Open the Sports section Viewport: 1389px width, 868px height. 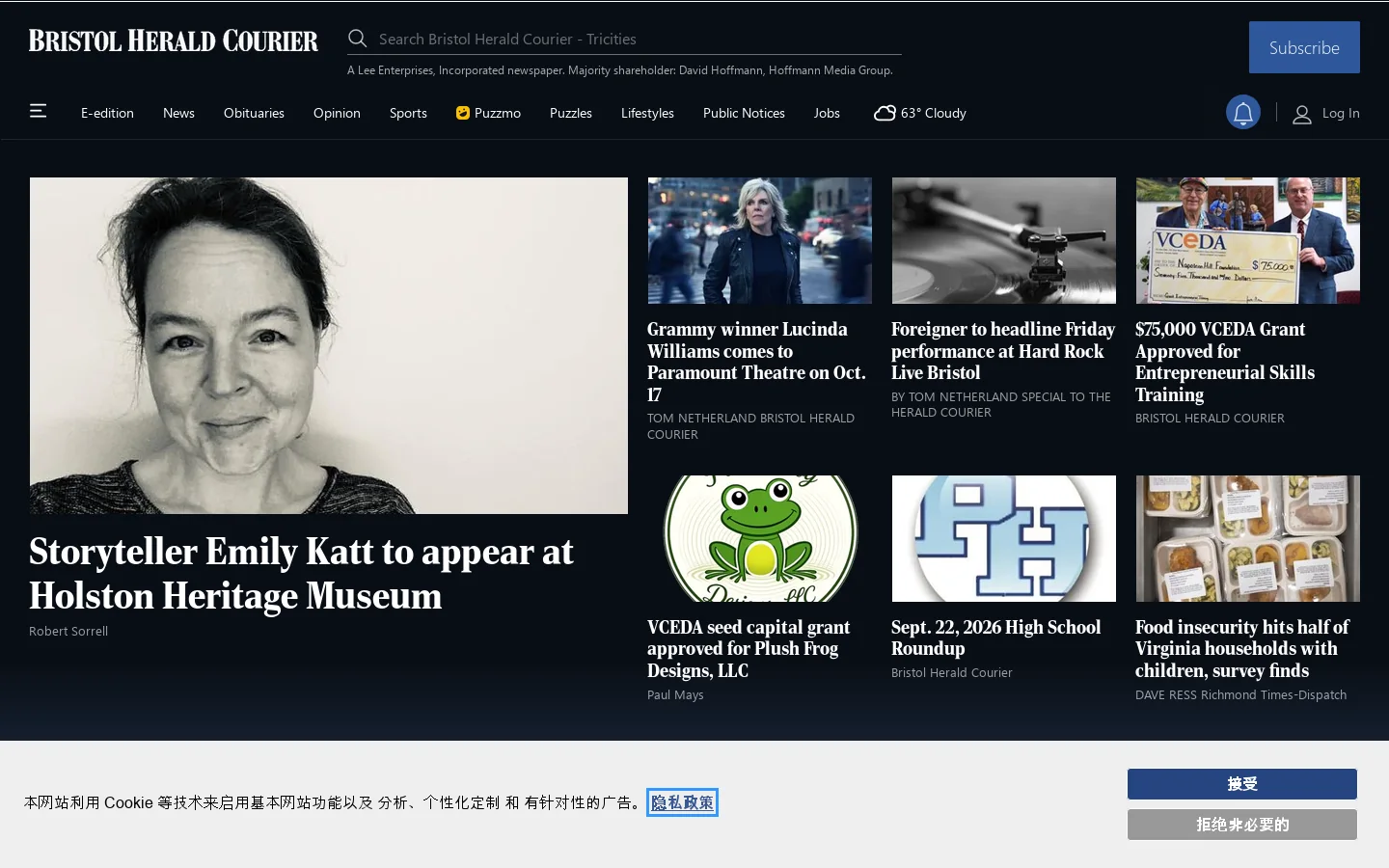point(408,113)
